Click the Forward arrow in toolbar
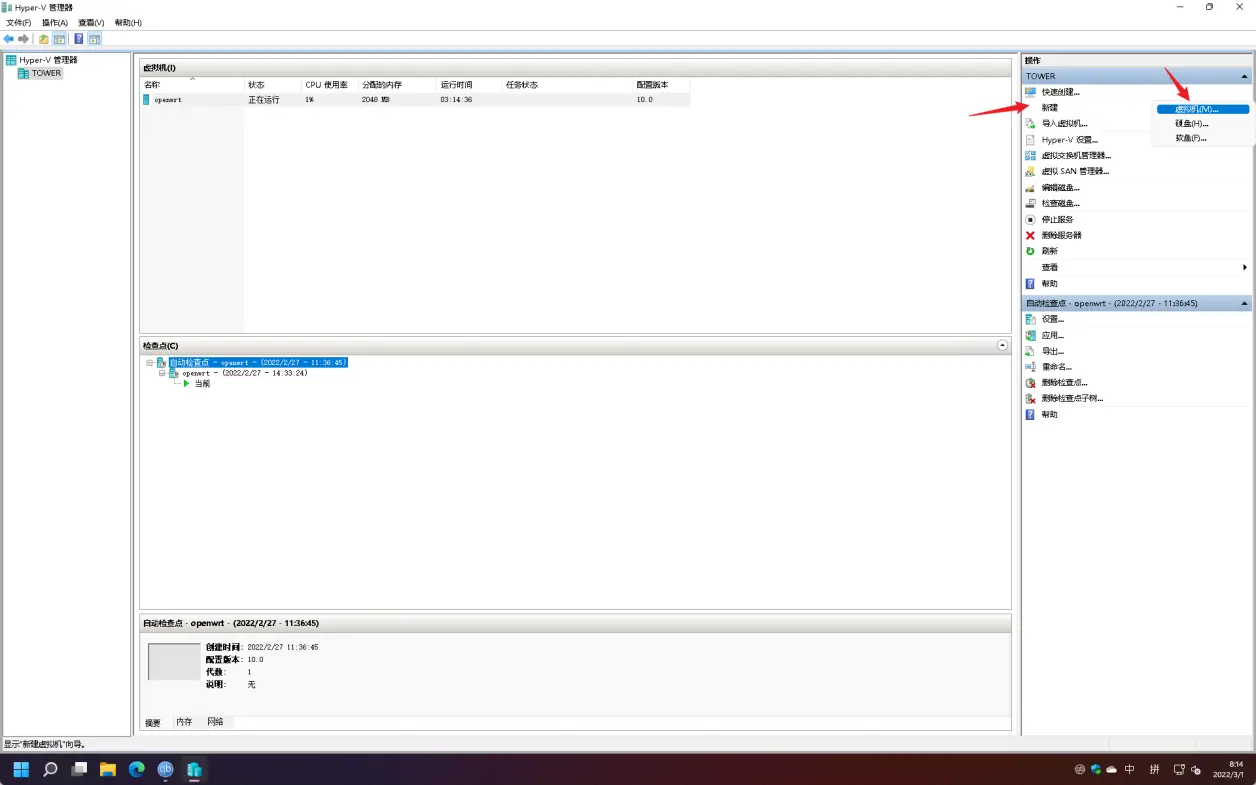This screenshot has height=785, width=1256. point(23,39)
